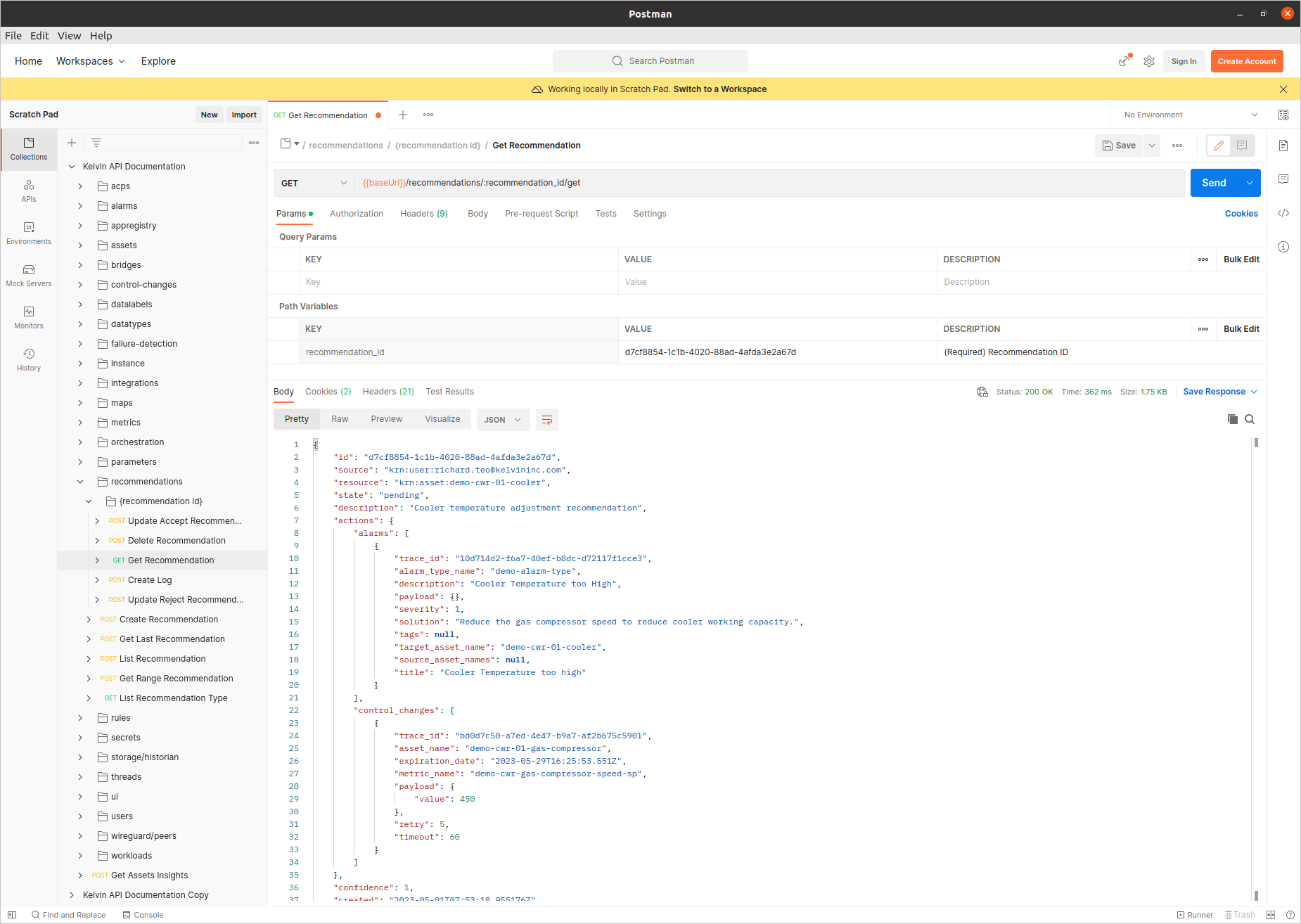Viewport: 1301px width, 924px height.
Task: Switch to the Tests tab
Action: click(x=605, y=214)
